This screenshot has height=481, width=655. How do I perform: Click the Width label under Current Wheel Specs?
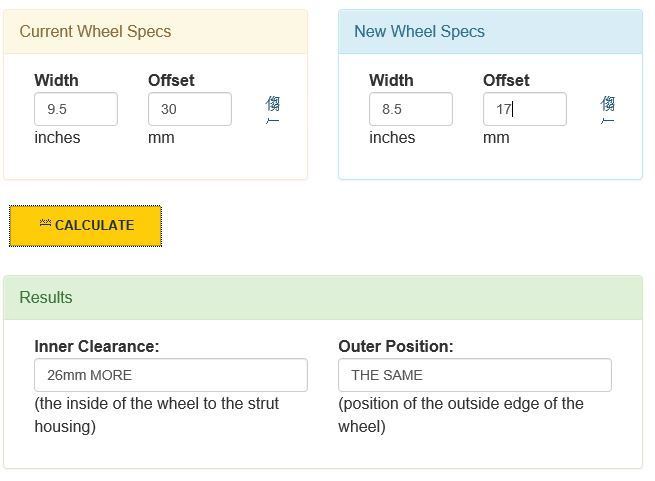point(56,80)
